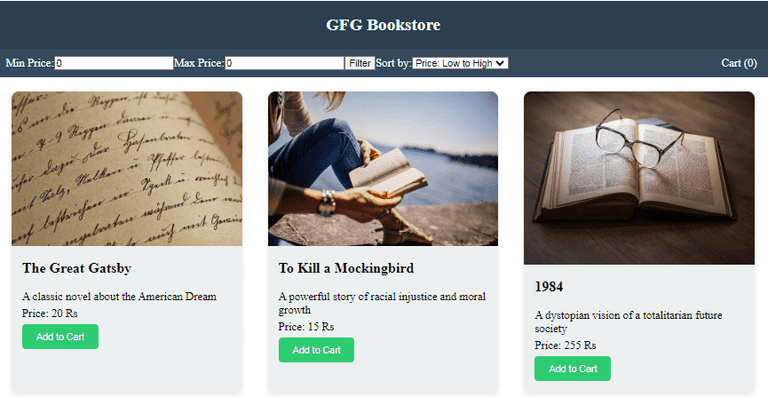Focus the Max Price input field
This screenshot has height=397, width=768.
[285, 63]
